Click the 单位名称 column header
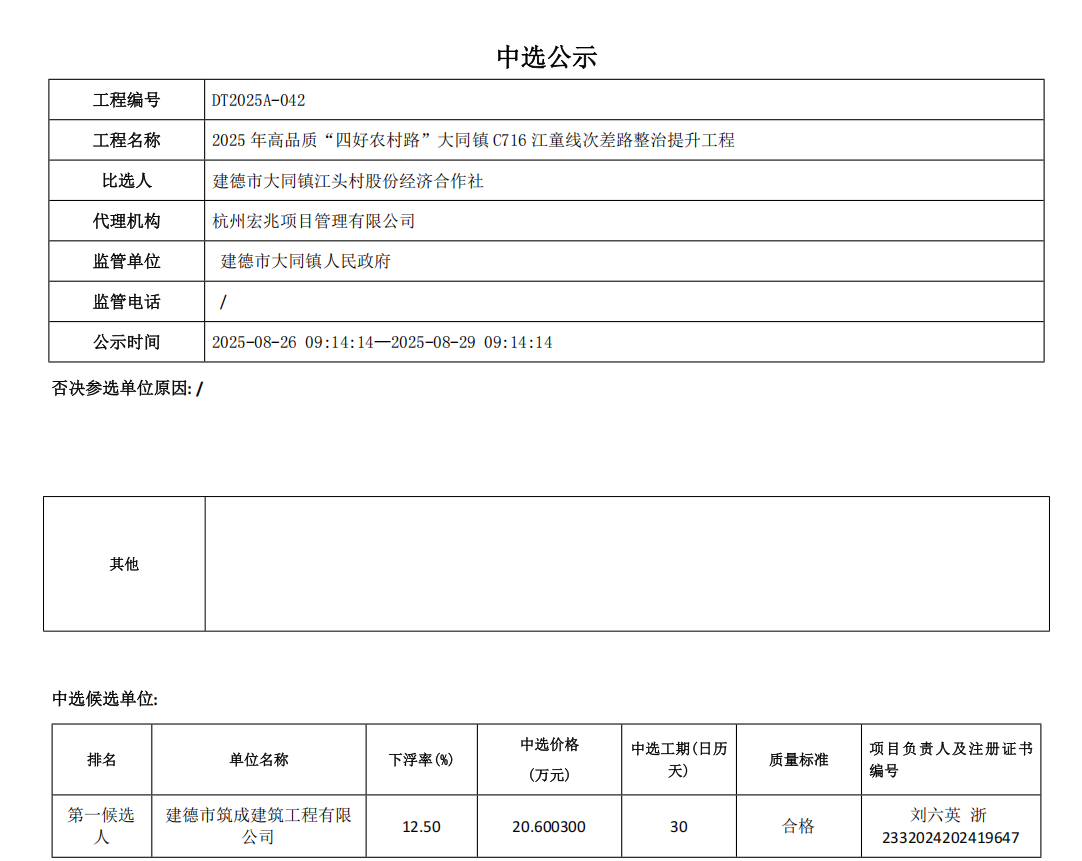Image resolution: width=1082 pixels, height=861 pixels. [258, 759]
